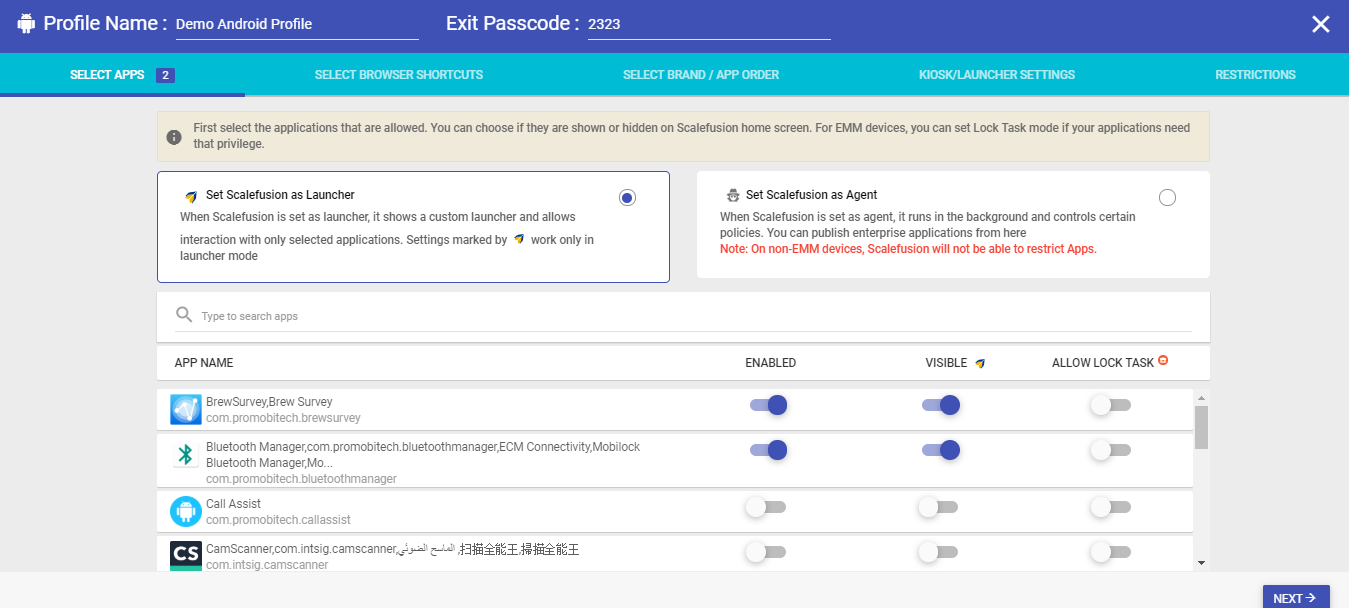Select Set Scalefusion as Launcher radio button
1349x608 pixels.
pyautogui.click(x=627, y=198)
